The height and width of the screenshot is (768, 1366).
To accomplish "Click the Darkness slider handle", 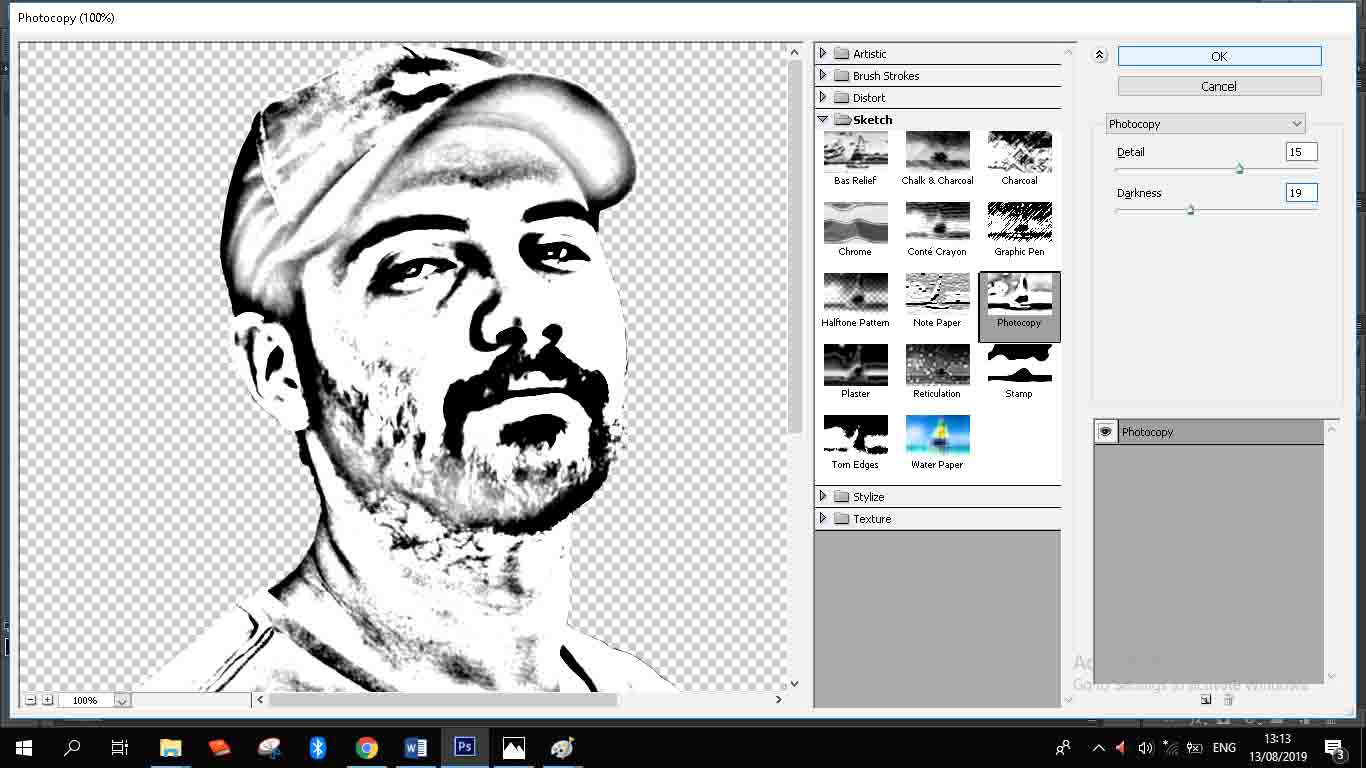I will [x=1190, y=210].
